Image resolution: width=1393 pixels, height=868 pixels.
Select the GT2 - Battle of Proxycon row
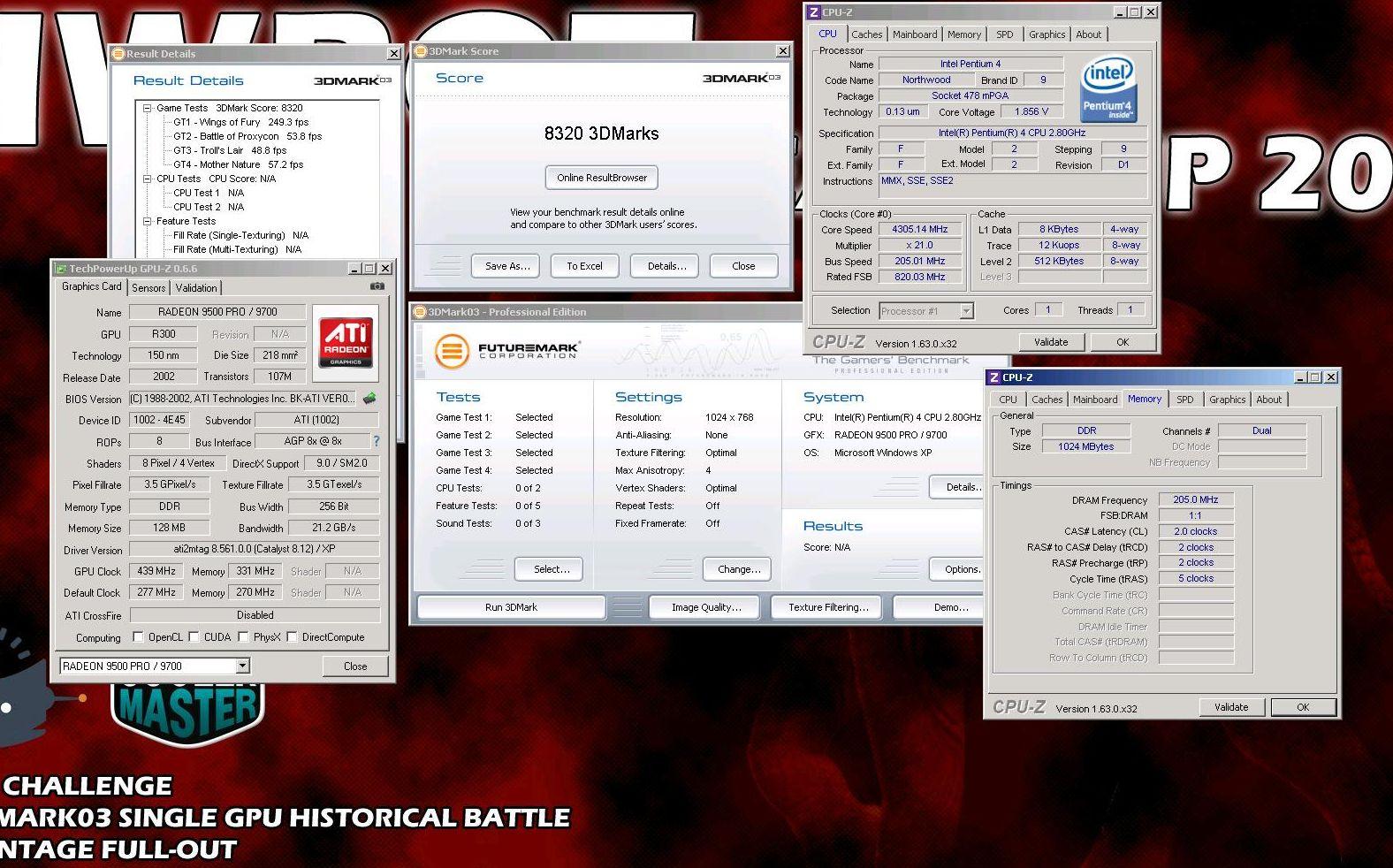coord(247,136)
